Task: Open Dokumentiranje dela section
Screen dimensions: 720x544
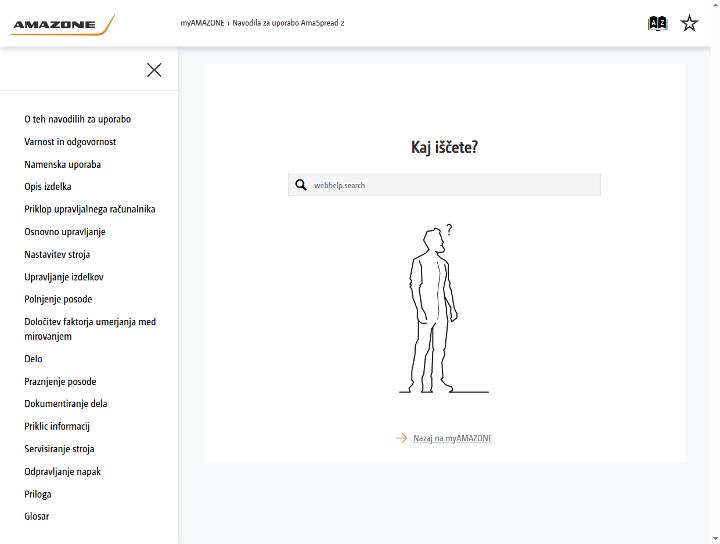Action: 66,404
